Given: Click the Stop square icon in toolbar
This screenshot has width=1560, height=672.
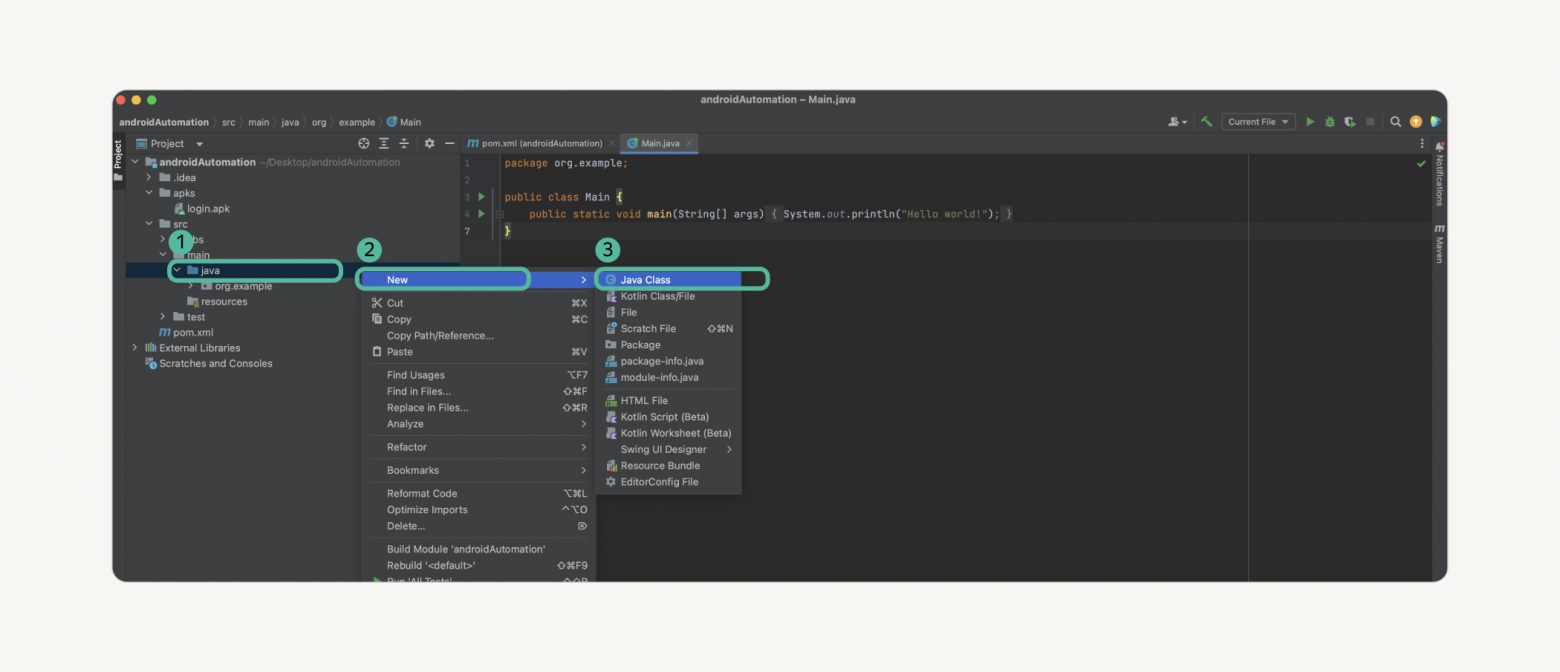Looking at the screenshot, I should [x=1370, y=122].
